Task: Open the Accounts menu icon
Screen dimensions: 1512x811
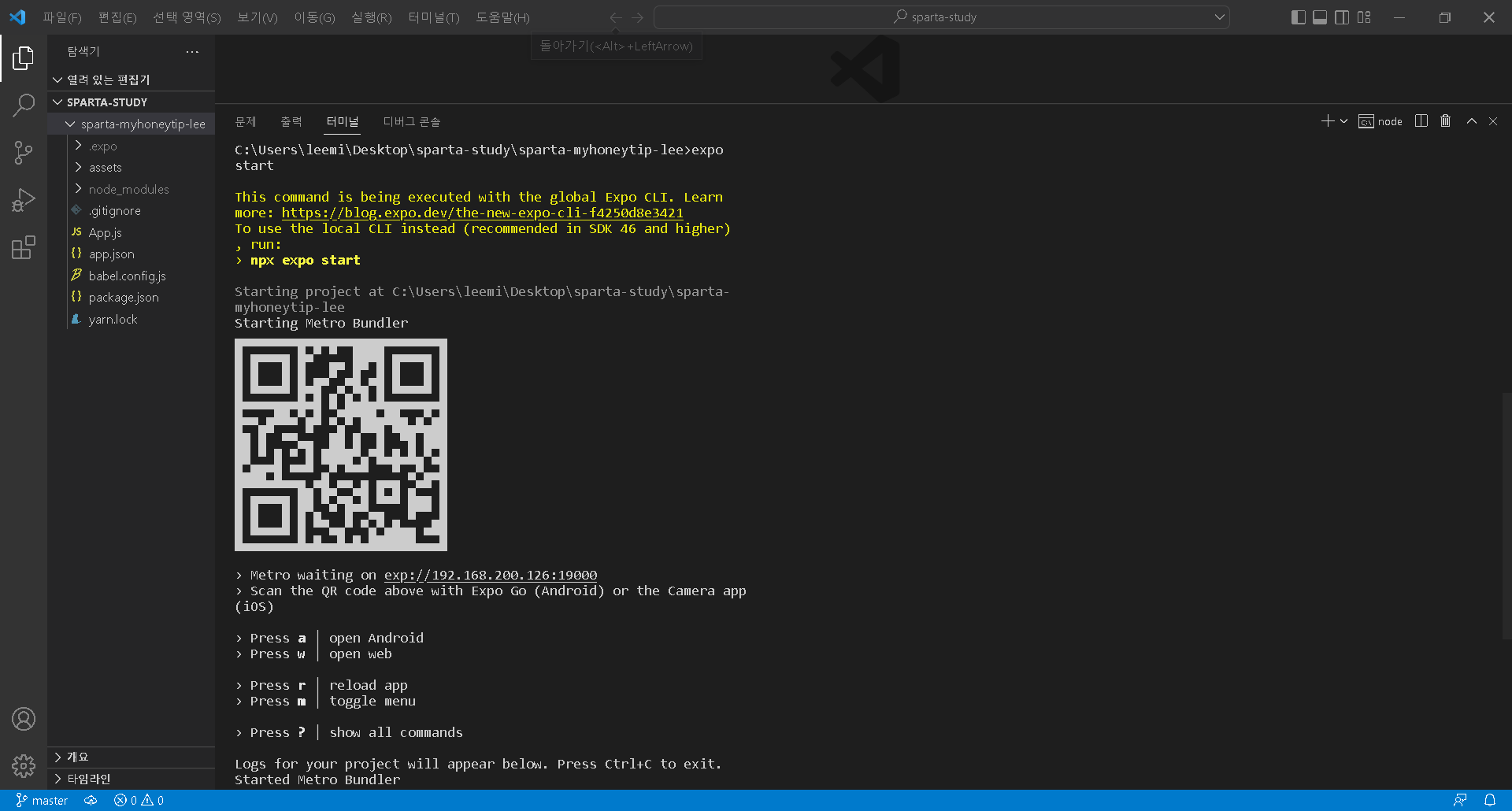Action: click(24, 719)
